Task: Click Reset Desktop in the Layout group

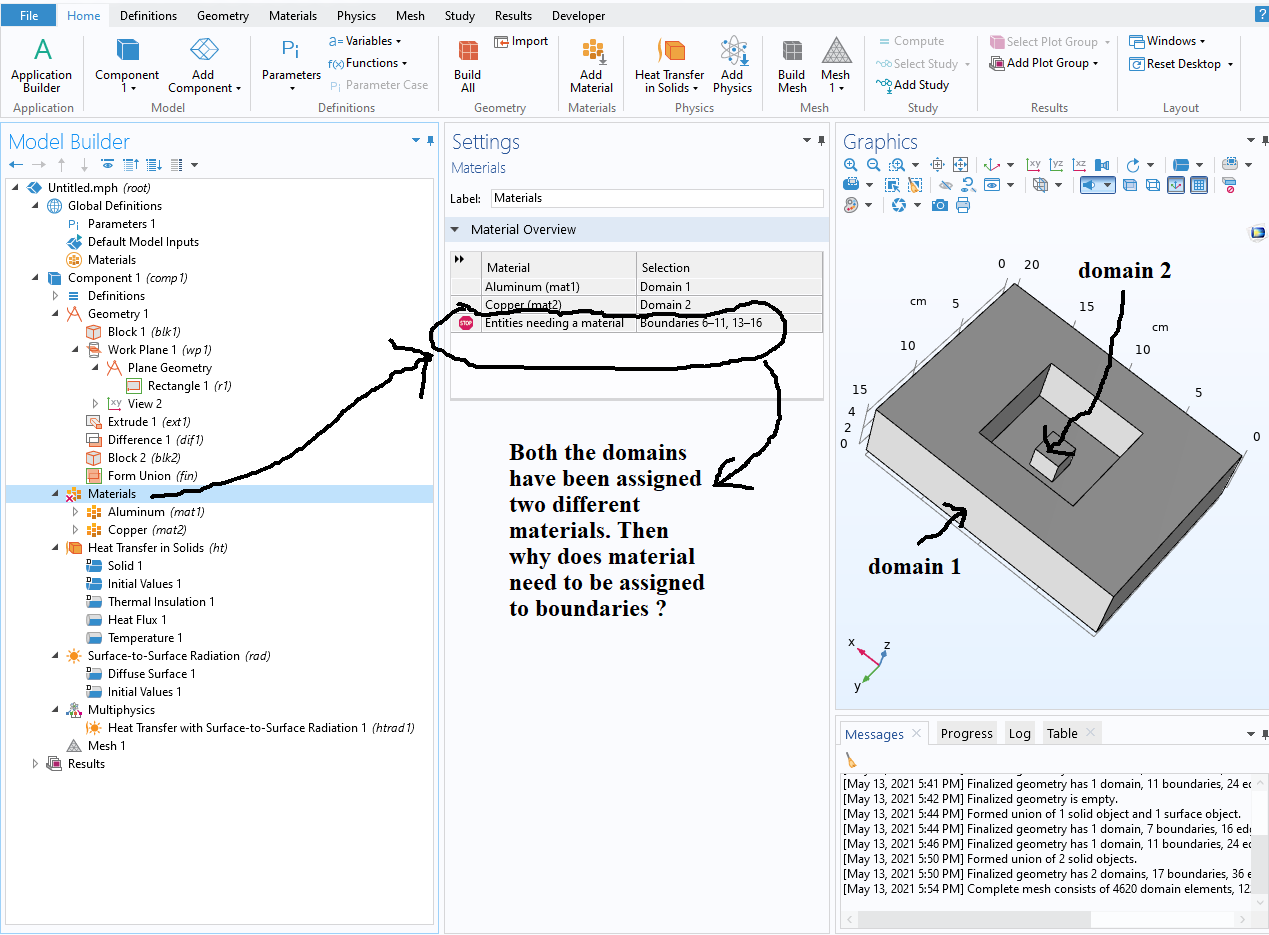Action: (1181, 63)
